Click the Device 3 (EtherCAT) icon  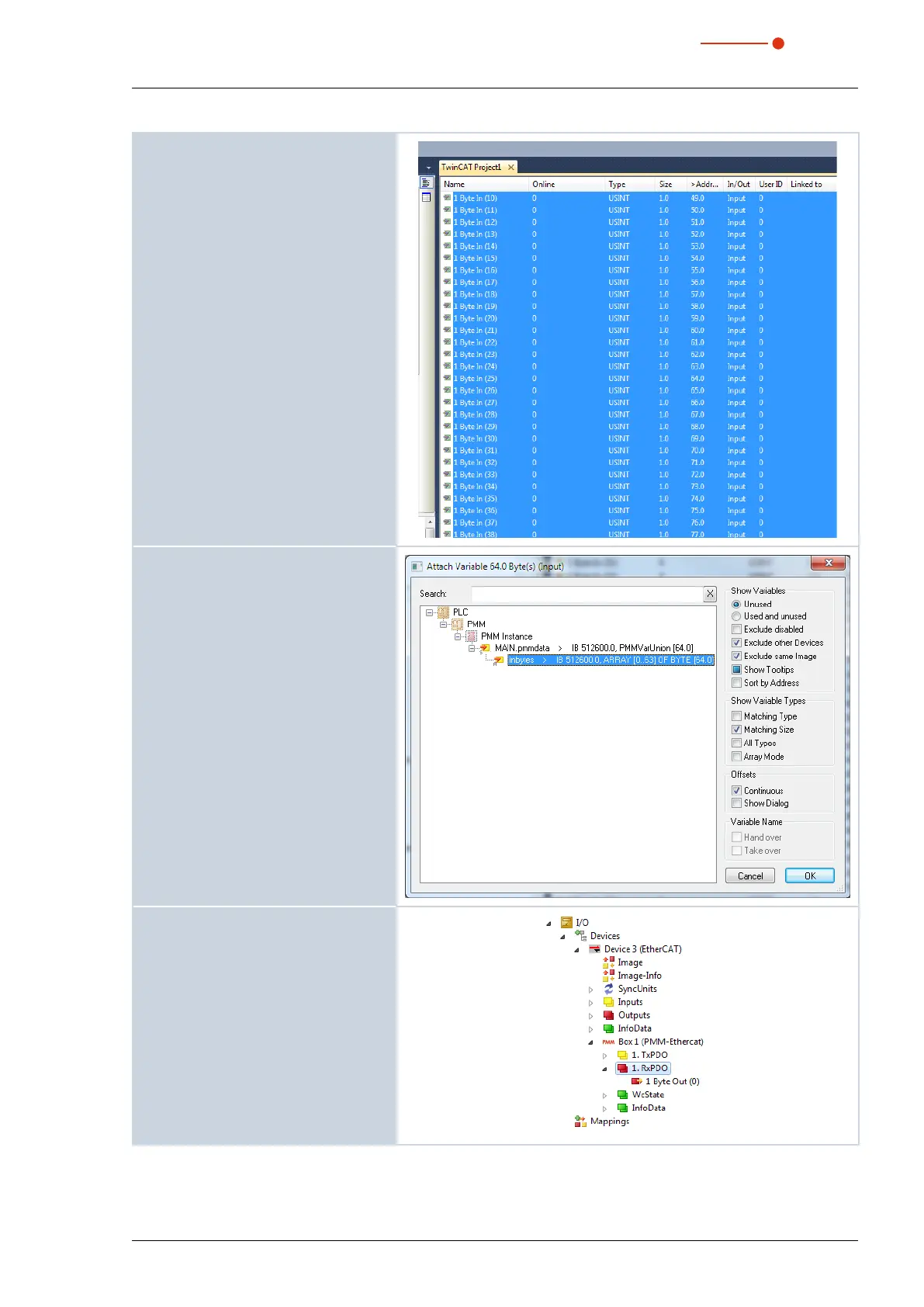[595, 949]
